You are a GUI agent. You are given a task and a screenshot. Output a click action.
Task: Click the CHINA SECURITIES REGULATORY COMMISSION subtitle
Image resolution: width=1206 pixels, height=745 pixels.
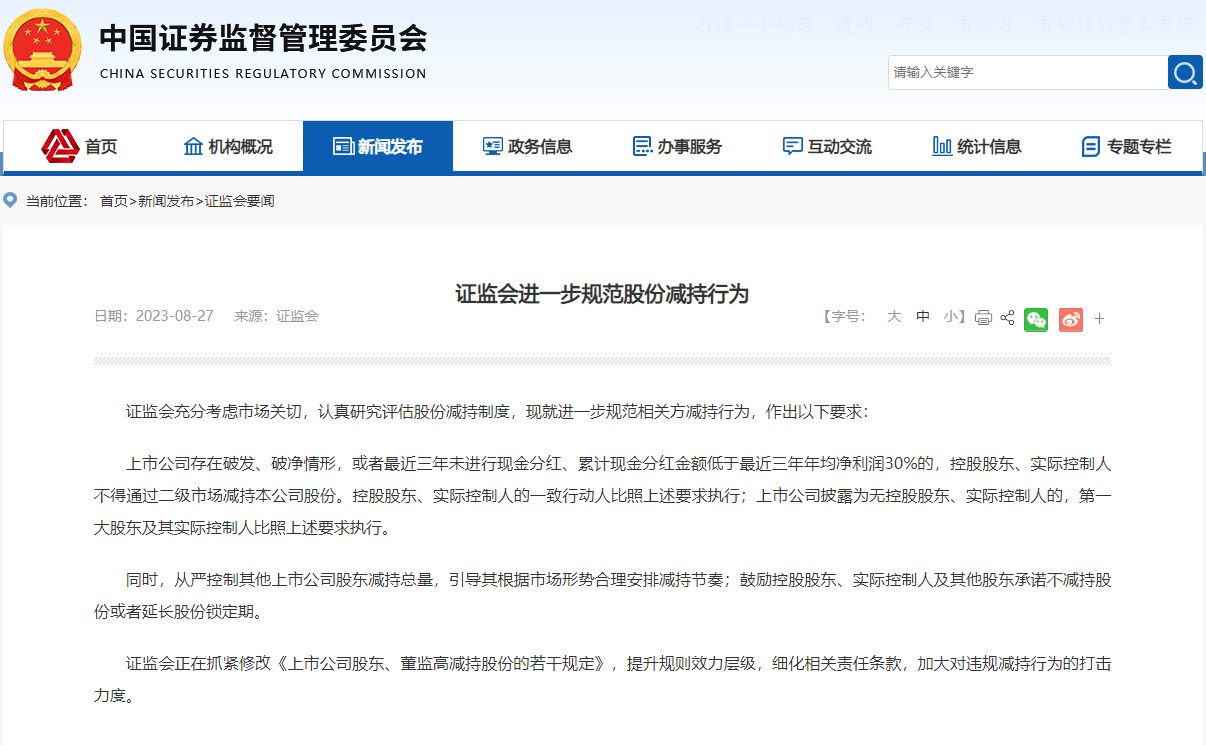tap(263, 74)
